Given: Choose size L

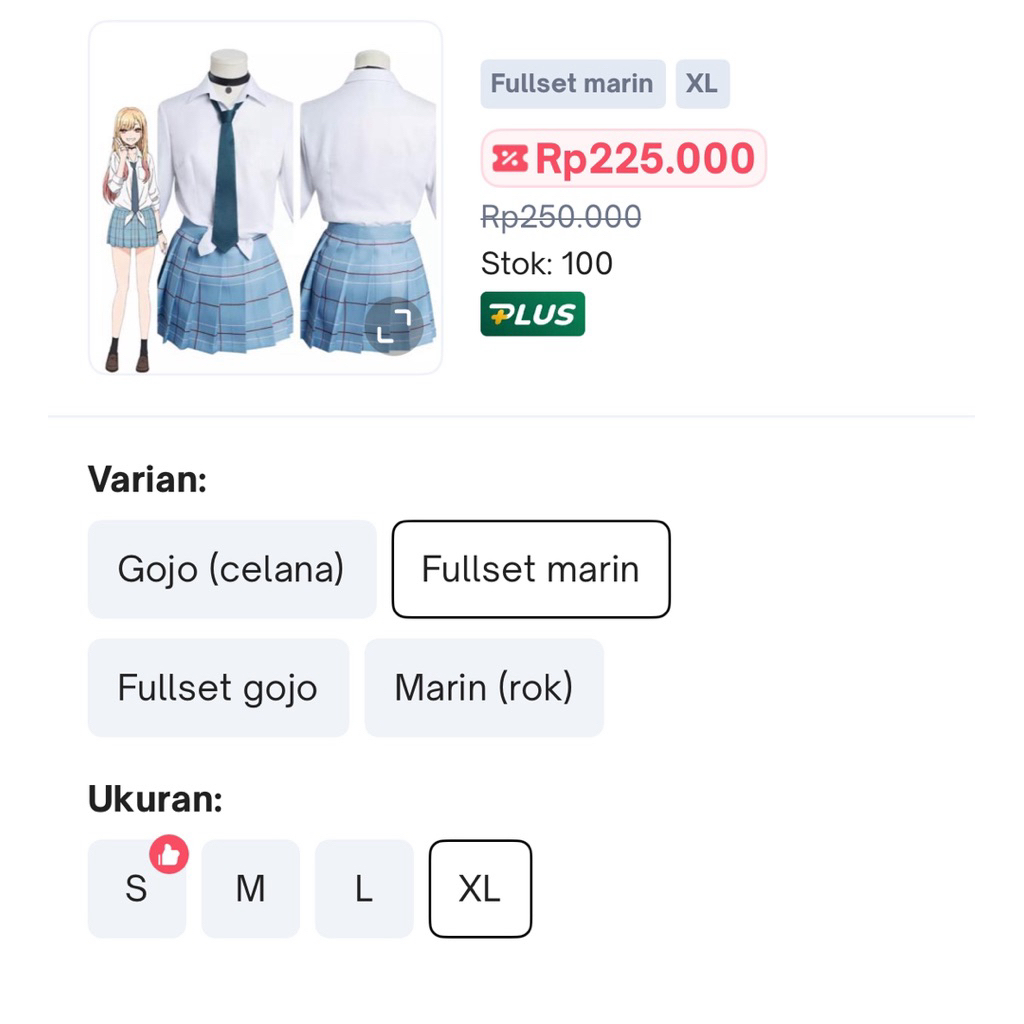Looking at the screenshot, I should (364, 888).
